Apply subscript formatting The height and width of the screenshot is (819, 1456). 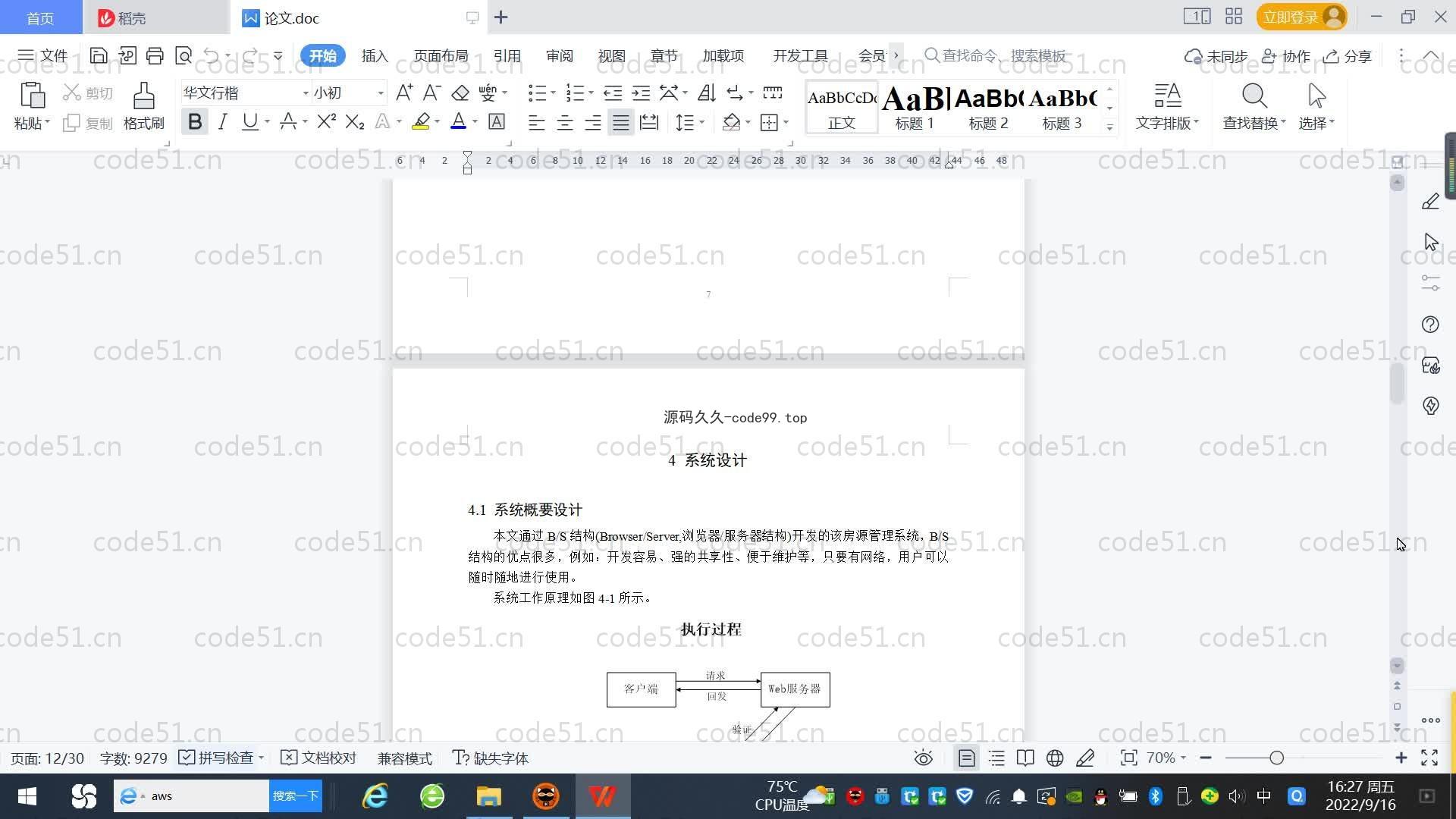tap(354, 121)
